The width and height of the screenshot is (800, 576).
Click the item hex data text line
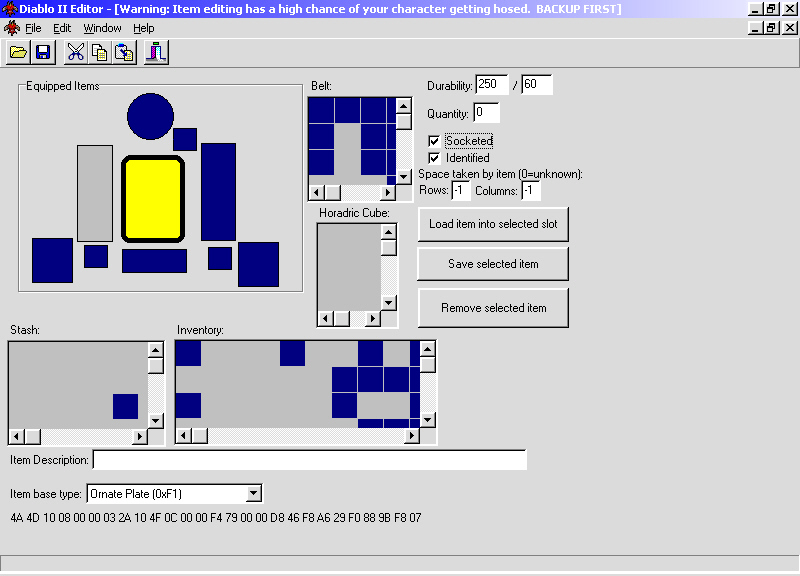216,518
